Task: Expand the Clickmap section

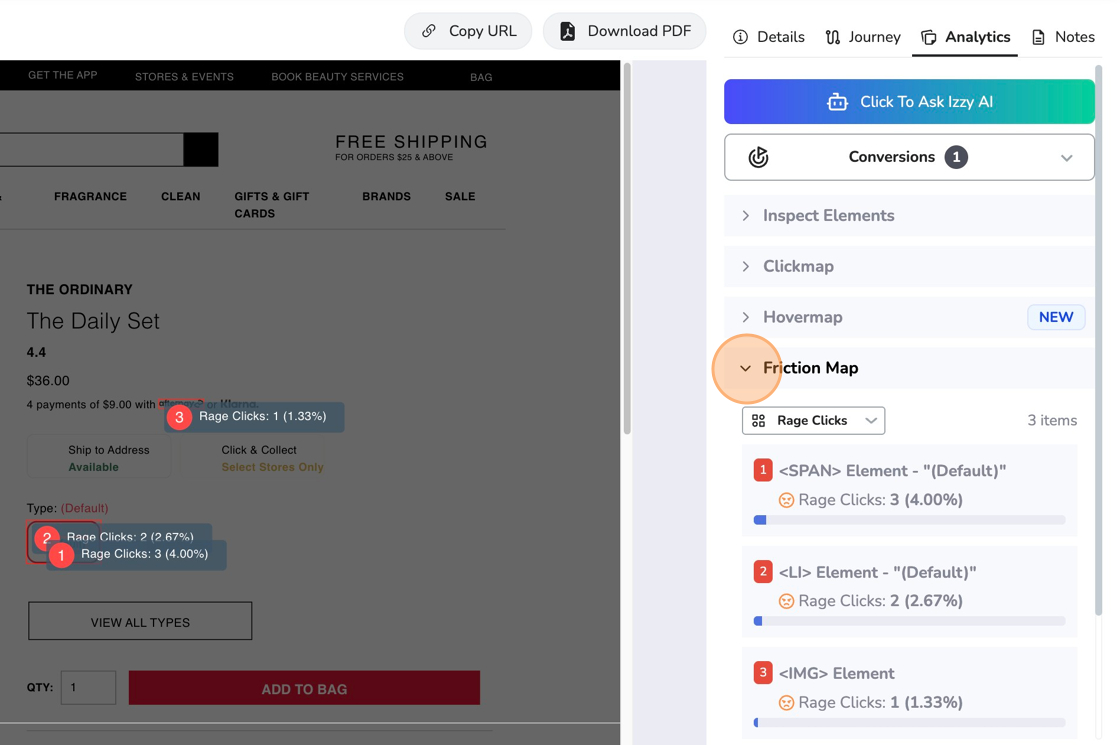Action: (x=909, y=266)
